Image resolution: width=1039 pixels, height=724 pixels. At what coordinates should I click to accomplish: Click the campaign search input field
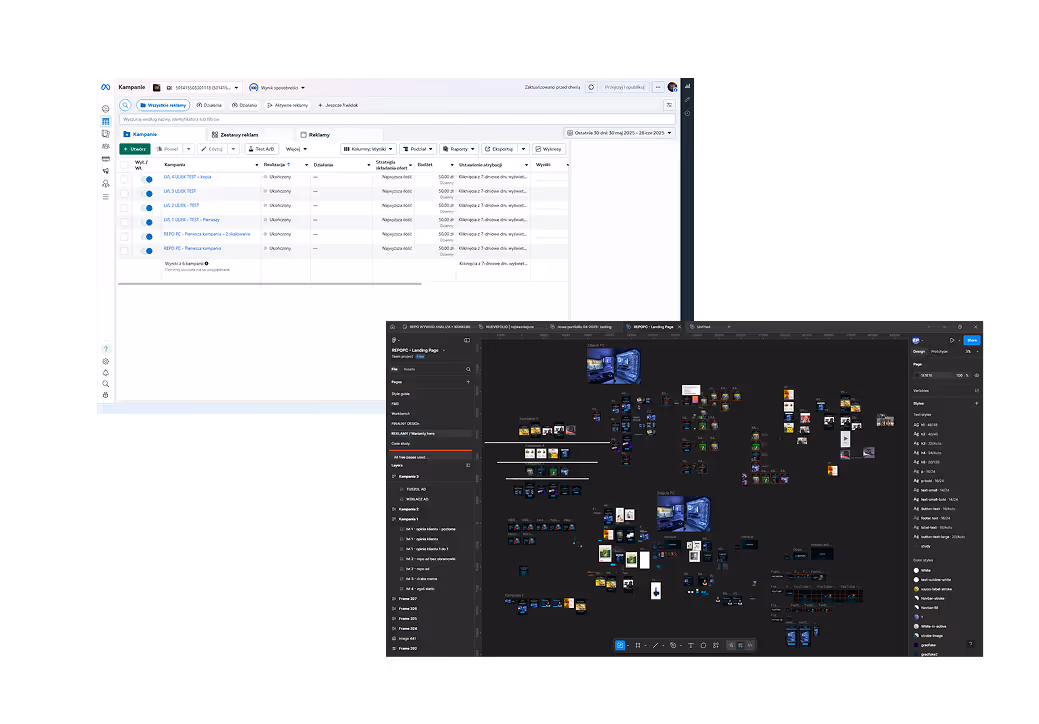(397, 119)
